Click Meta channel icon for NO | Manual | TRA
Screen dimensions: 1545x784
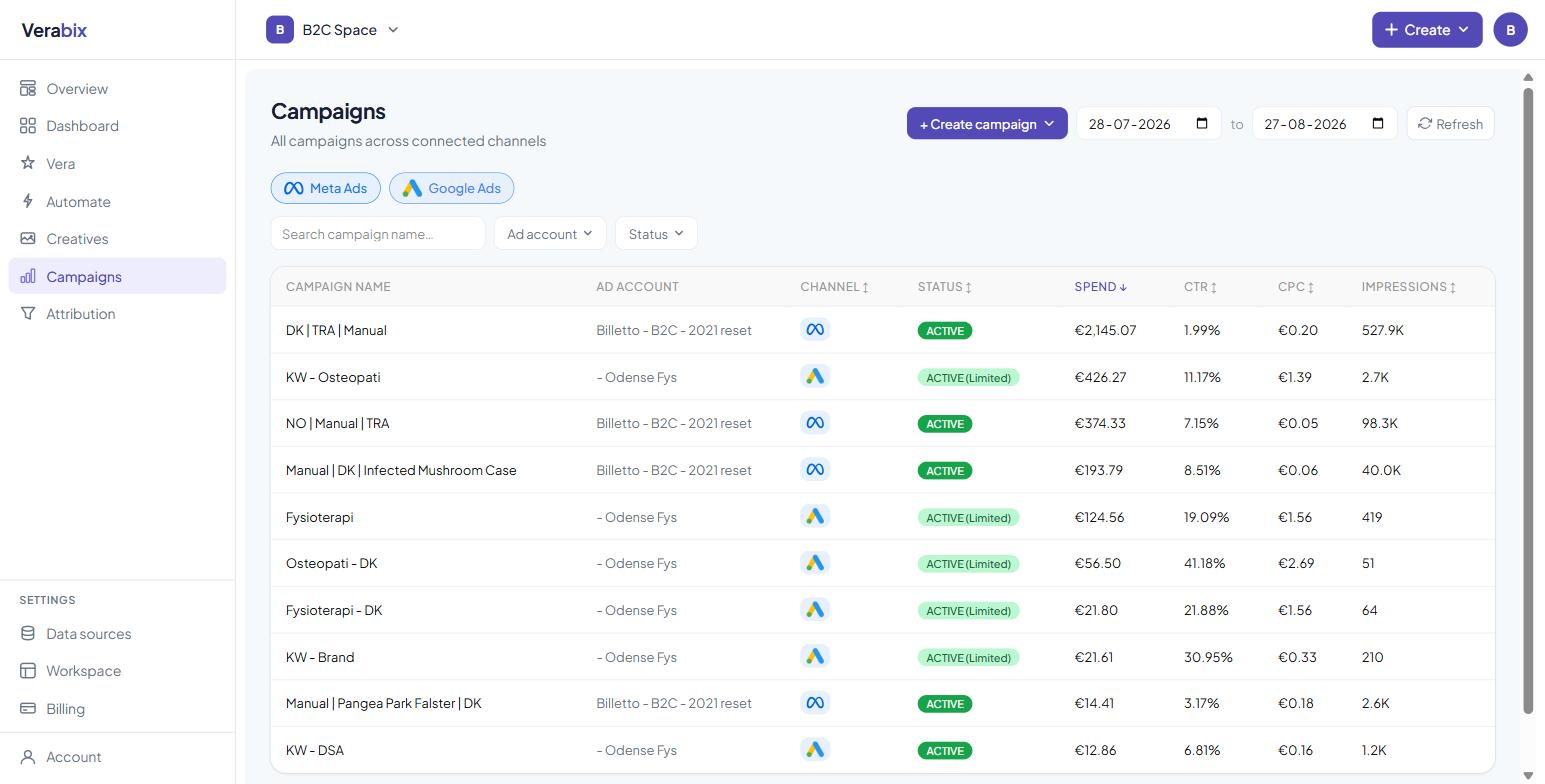(x=815, y=423)
